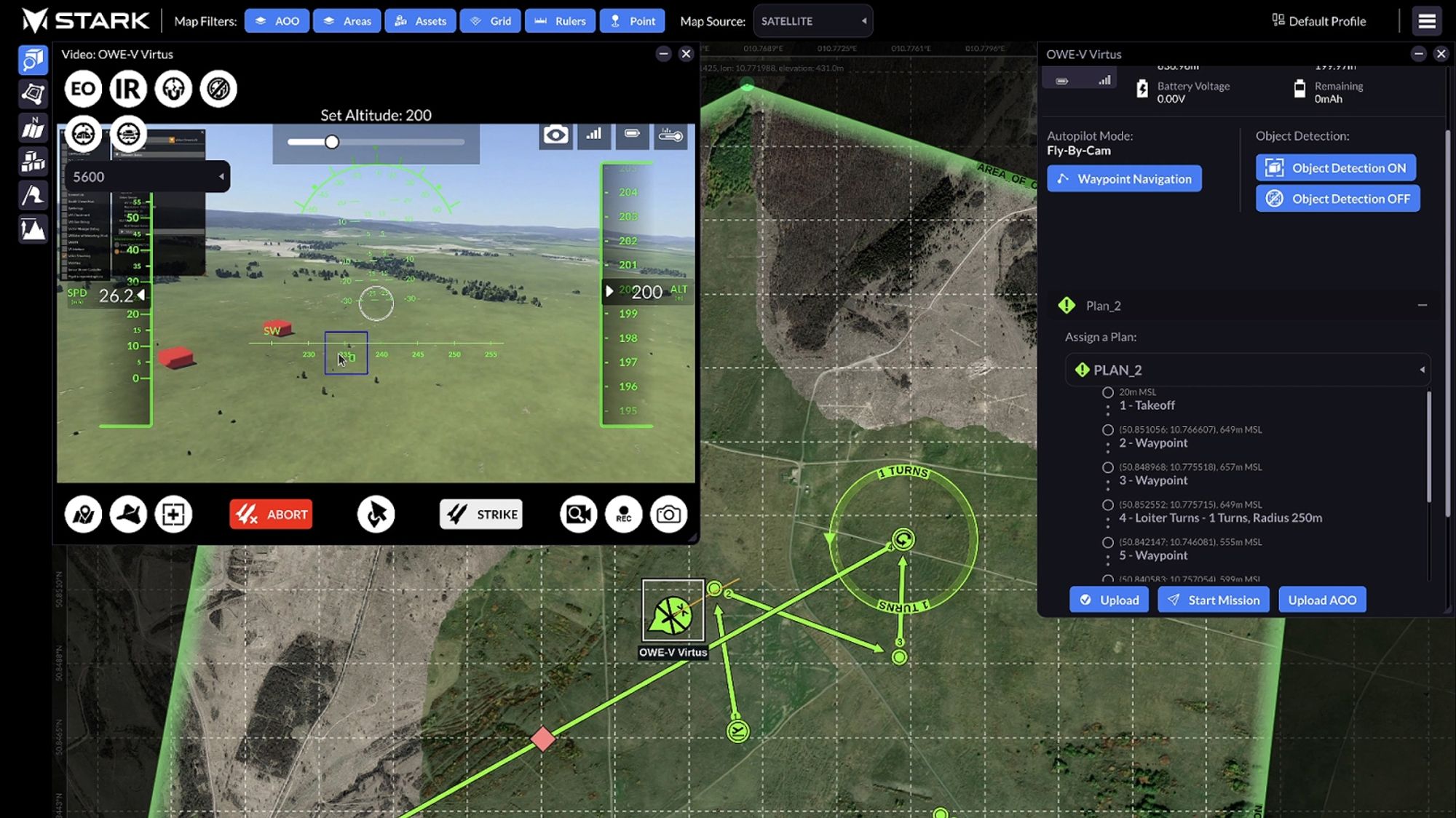This screenshot has width=1456, height=818.
Task: Toggle the Grid map filter
Action: click(491, 21)
